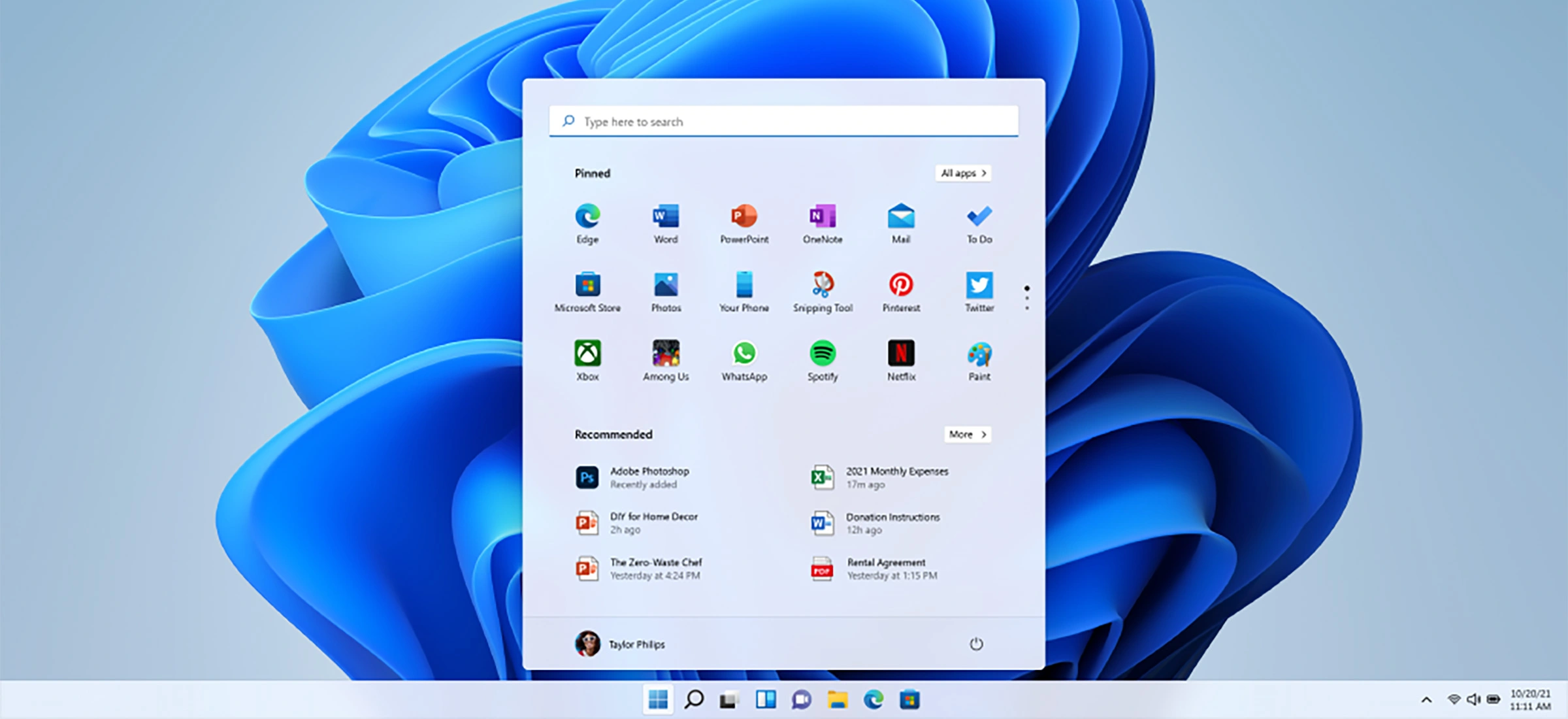Open Donation Instructions document
Screen dimensions: 1568x719
click(875, 523)
